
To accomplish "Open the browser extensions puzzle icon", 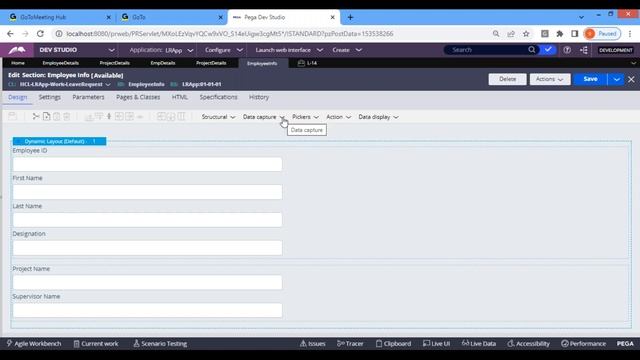I will [560, 34].
